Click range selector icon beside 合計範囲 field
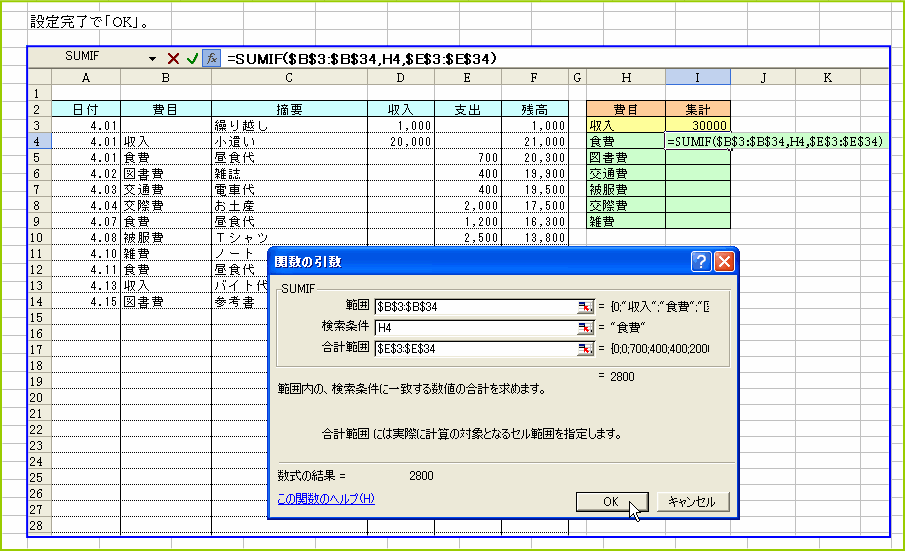This screenshot has width=905, height=551. [x=585, y=349]
